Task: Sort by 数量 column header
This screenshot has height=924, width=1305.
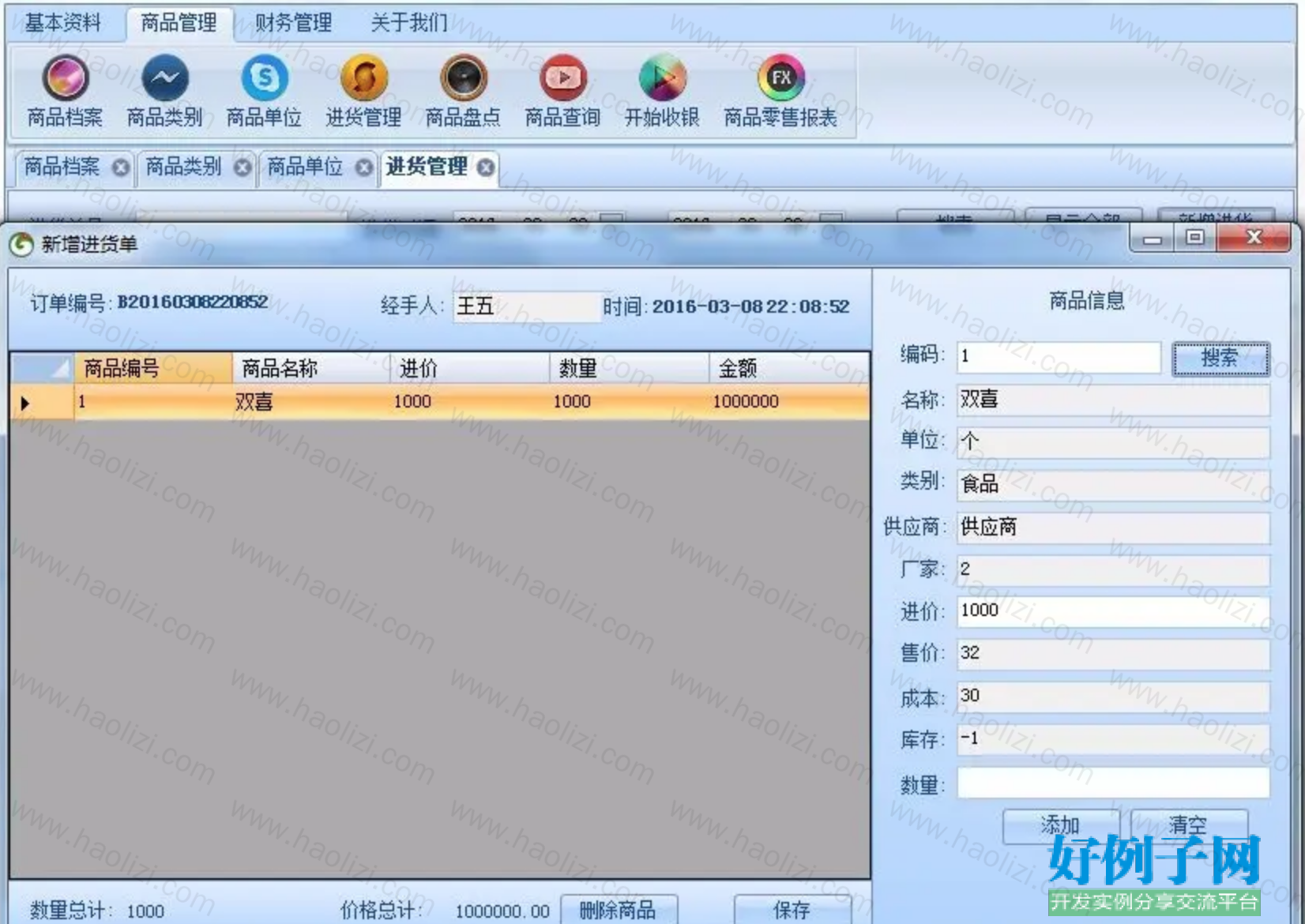Action: pyautogui.click(x=630, y=368)
